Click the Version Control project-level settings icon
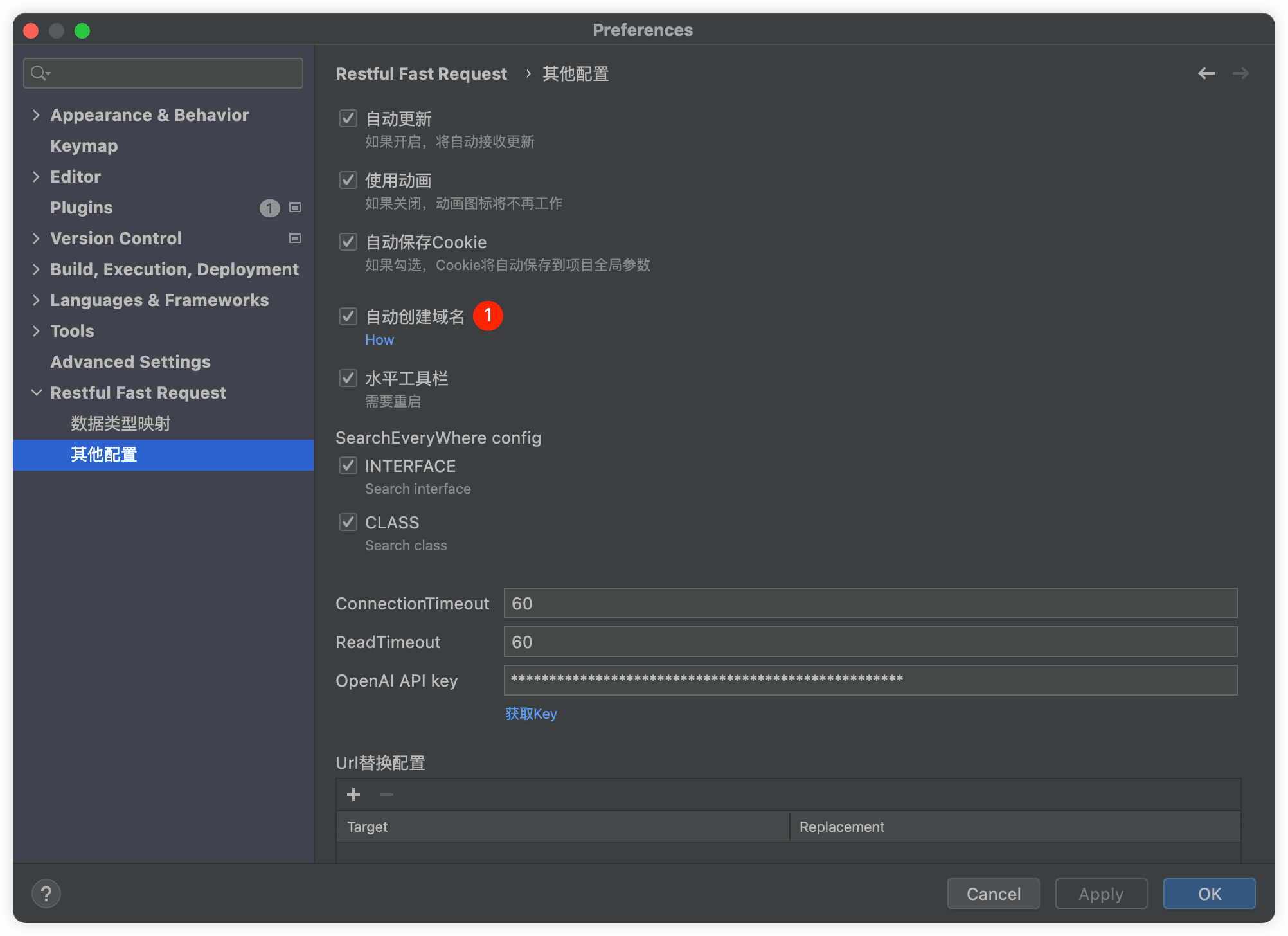The height and width of the screenshot is (936, 1288). coord(295,238)
